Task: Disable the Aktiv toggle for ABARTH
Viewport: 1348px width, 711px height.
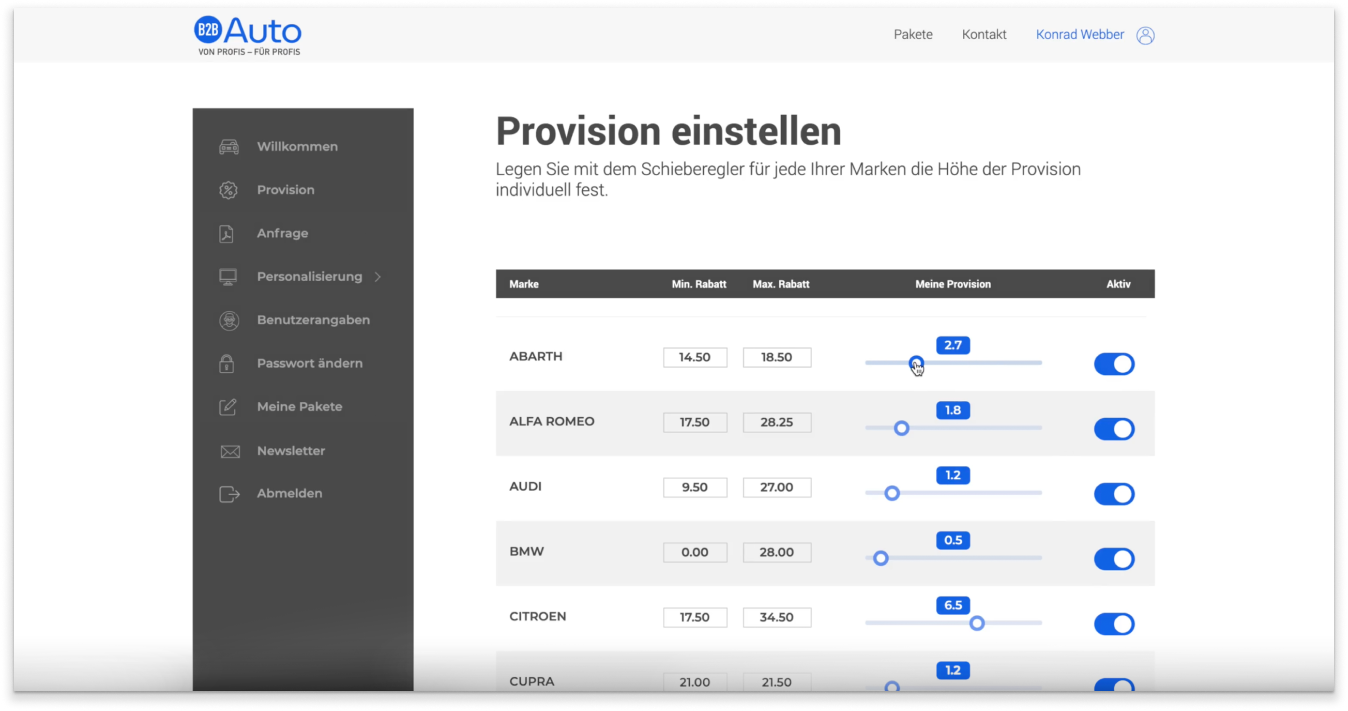Action: [x=1114, y=364]
